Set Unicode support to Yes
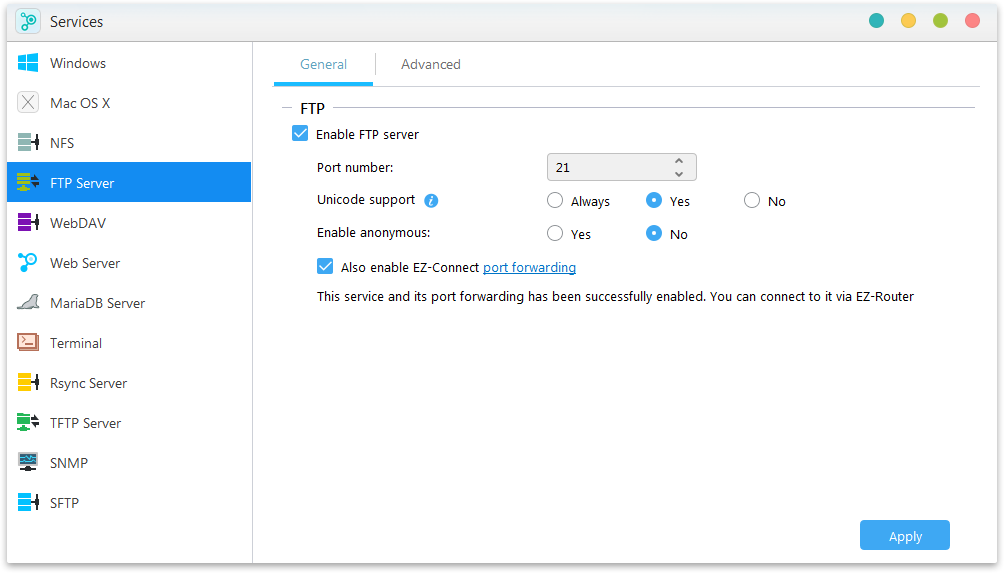The width and height of the screenshot is (1004, 573). (654, 200)
